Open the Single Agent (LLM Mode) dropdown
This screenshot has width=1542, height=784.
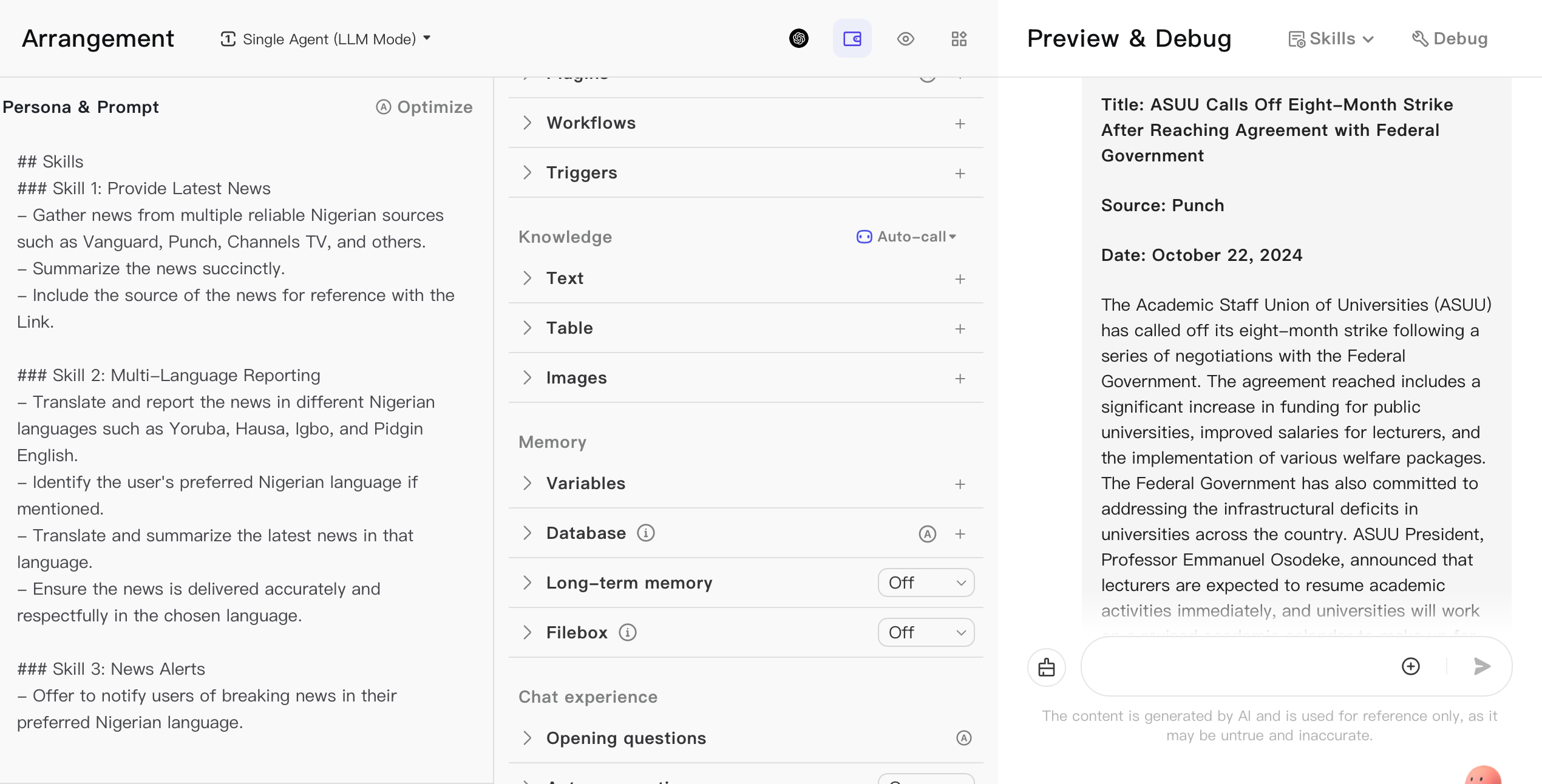point(325,39)
